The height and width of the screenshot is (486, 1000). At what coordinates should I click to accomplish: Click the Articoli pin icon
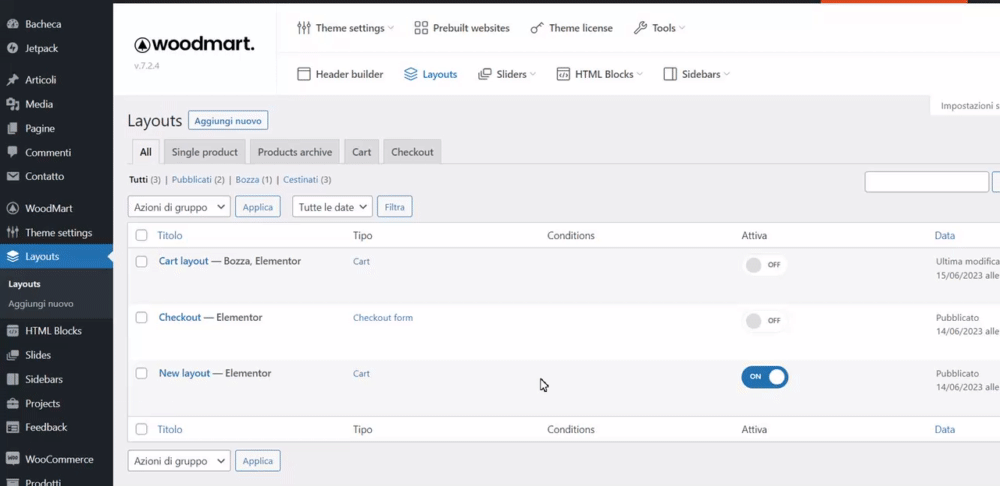(x=12, y=80)
